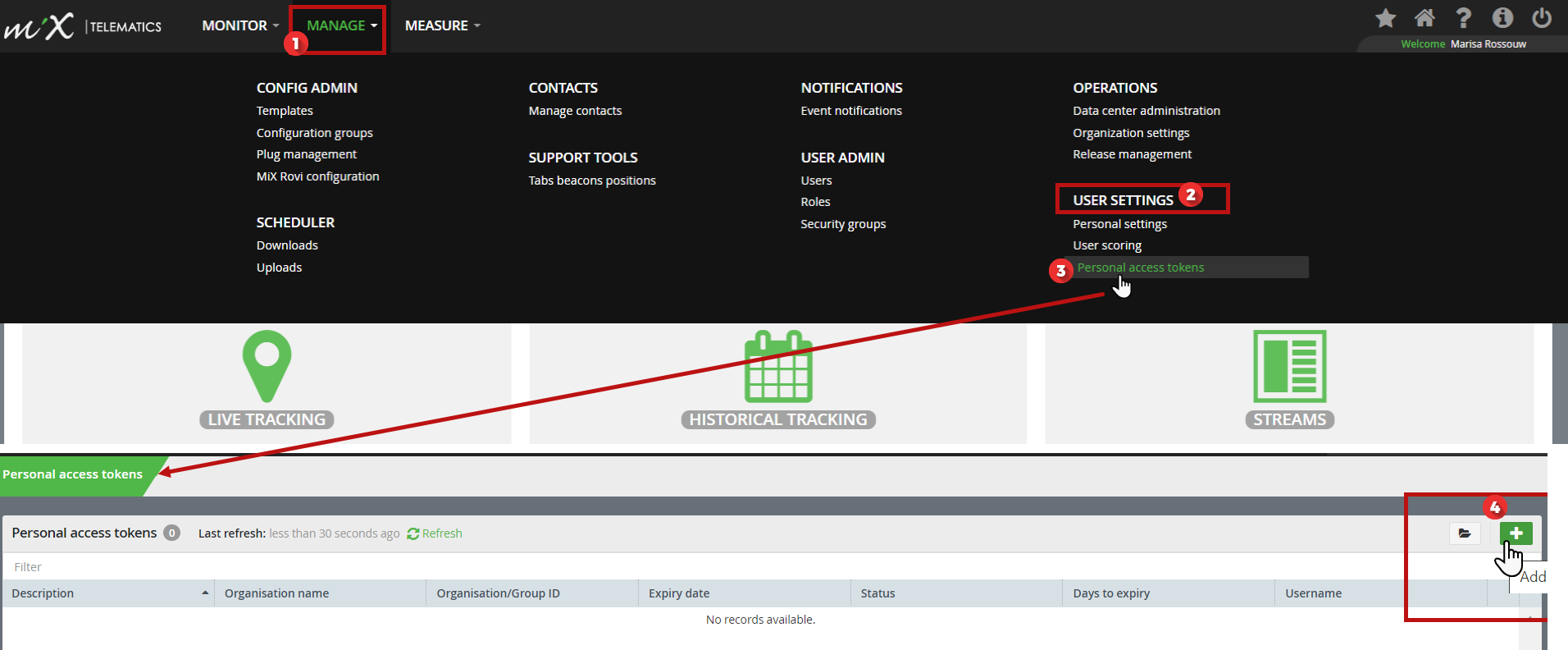The height and width of the screenshot is (650, 1568).
Task: Go to the home icon
Action: 1424,18
